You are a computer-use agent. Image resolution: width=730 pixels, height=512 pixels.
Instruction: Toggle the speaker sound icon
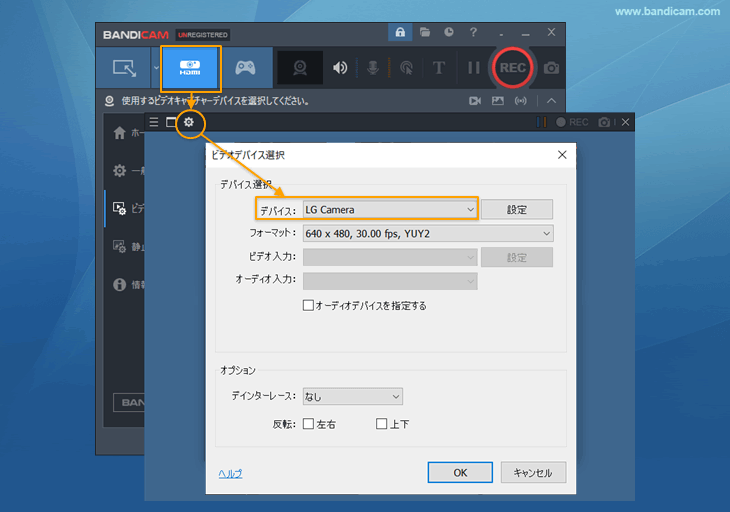340,68
